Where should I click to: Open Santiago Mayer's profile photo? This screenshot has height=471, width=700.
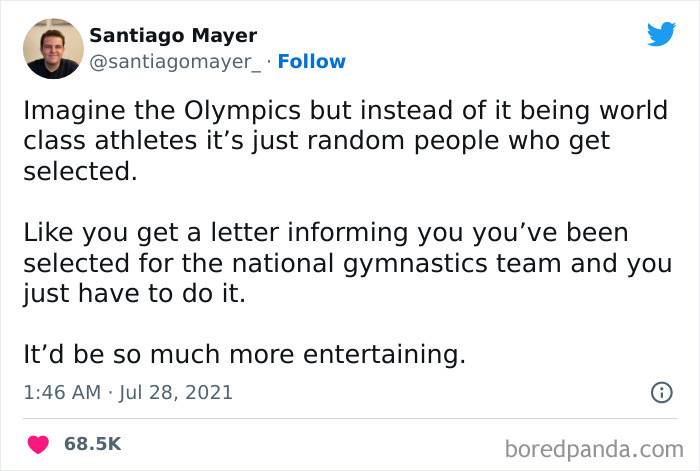pos(52,48)
